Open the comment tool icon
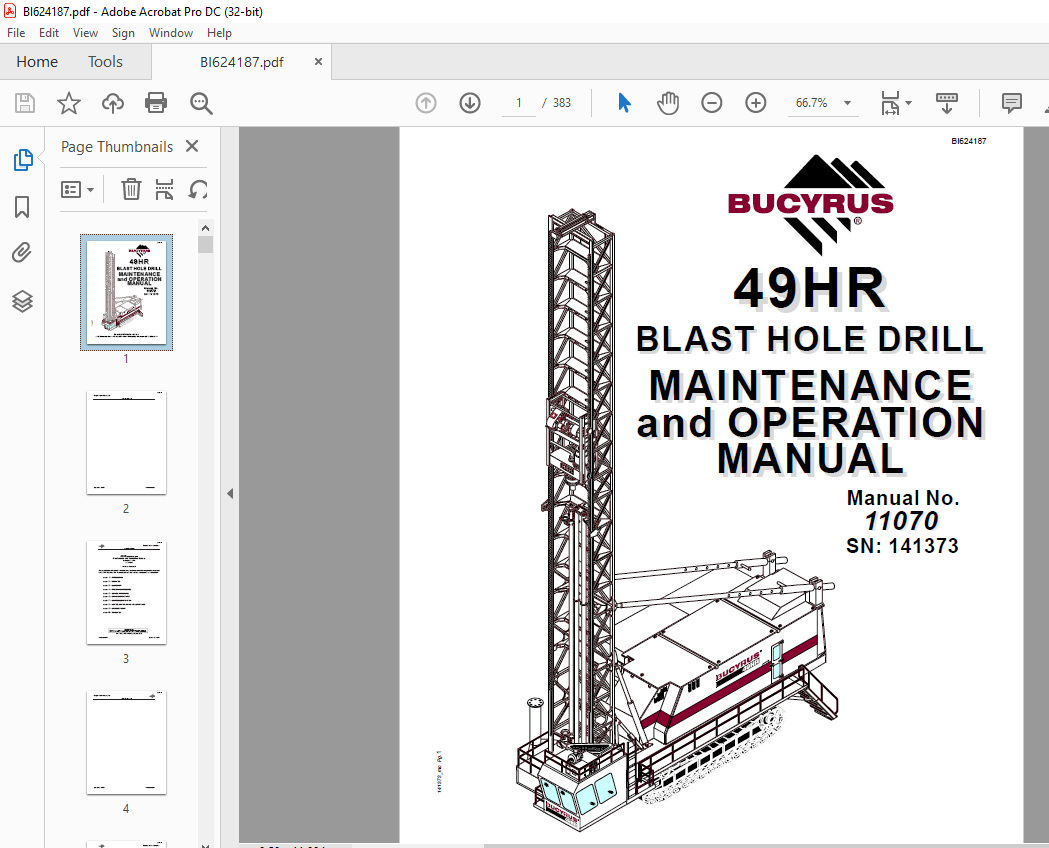This screenshot has height=848, width=1049. coord(1012,103)
